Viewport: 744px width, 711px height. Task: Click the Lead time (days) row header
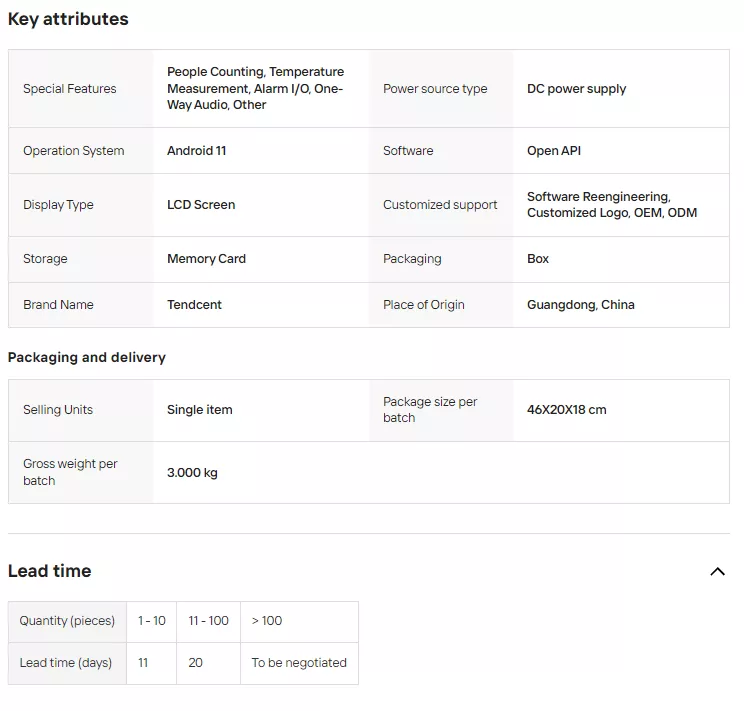[65, 663]
